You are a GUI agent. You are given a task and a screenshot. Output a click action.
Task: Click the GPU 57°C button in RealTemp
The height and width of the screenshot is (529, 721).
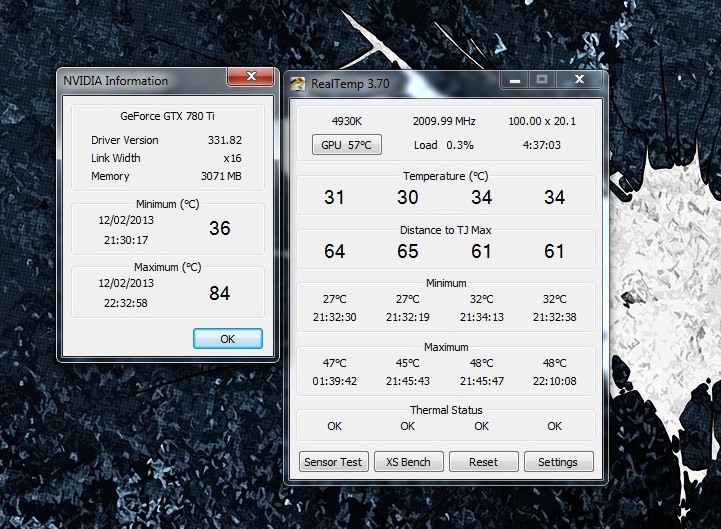click(347, 145)
